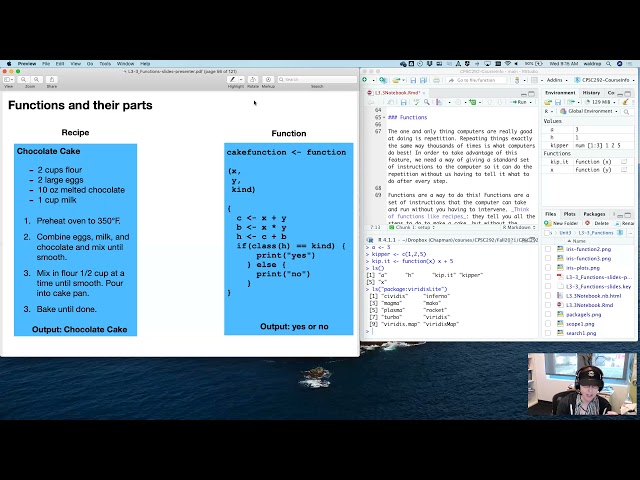Viewport: 640px width, 480px height.
Task: Open the Edit menu in menu bar
Action: [x=60, y=64]
